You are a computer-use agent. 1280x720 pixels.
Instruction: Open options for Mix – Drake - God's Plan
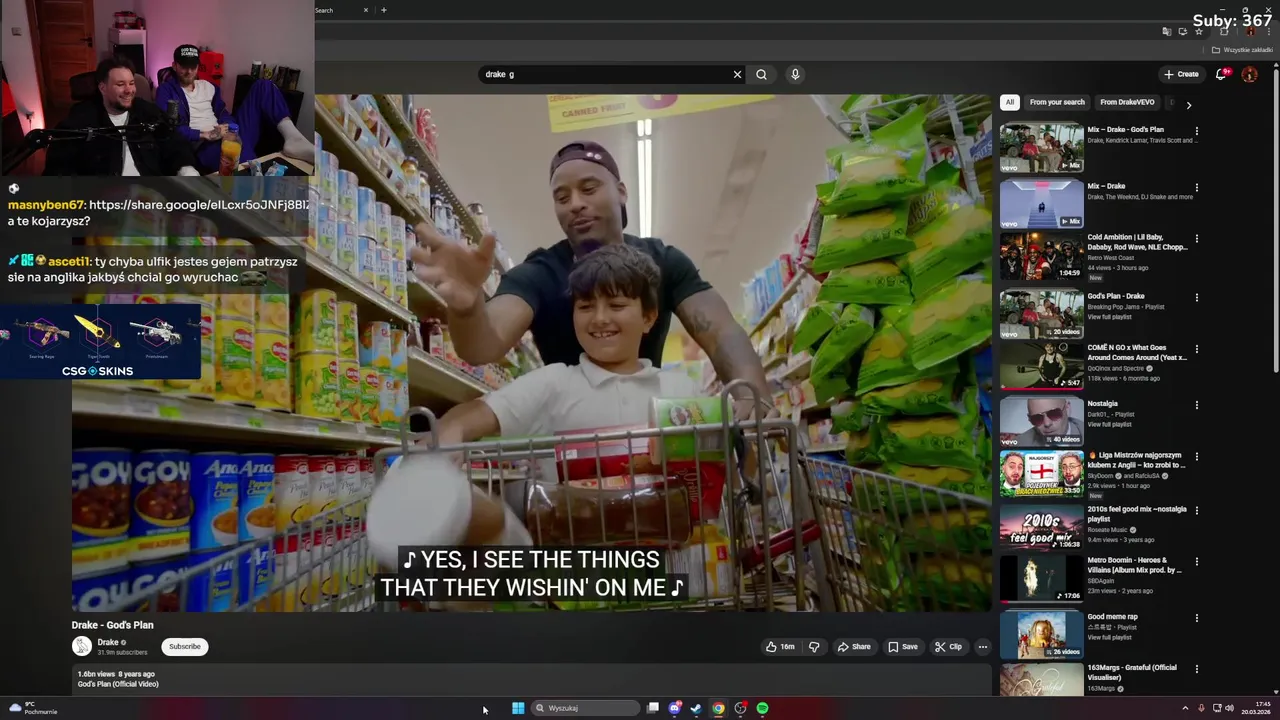pos(1196,131)
